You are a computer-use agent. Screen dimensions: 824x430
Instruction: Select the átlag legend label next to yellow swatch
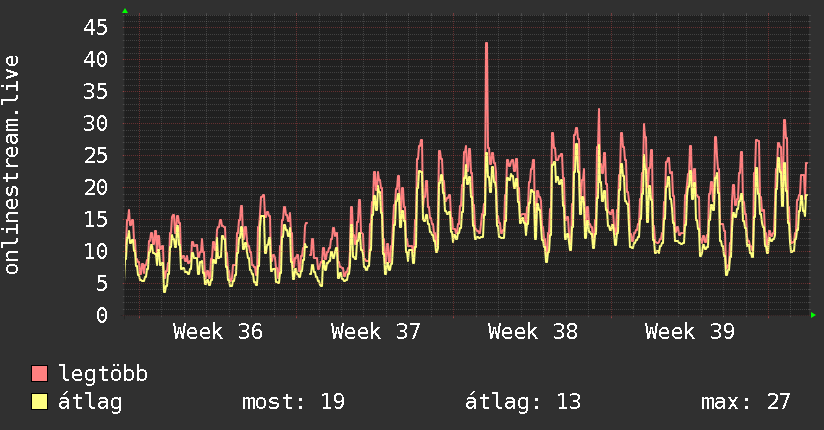click(90, 402)
